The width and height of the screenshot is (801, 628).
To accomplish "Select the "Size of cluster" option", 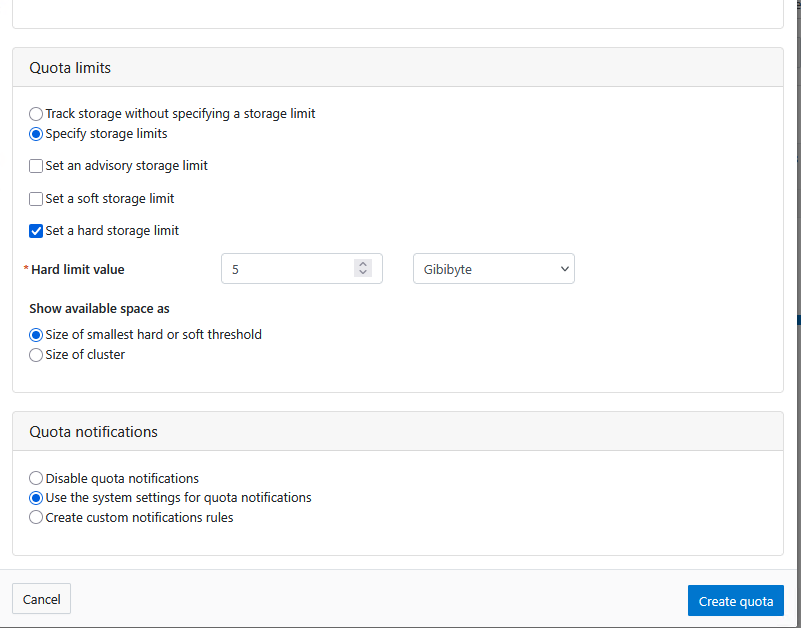I will pos(36,354).
